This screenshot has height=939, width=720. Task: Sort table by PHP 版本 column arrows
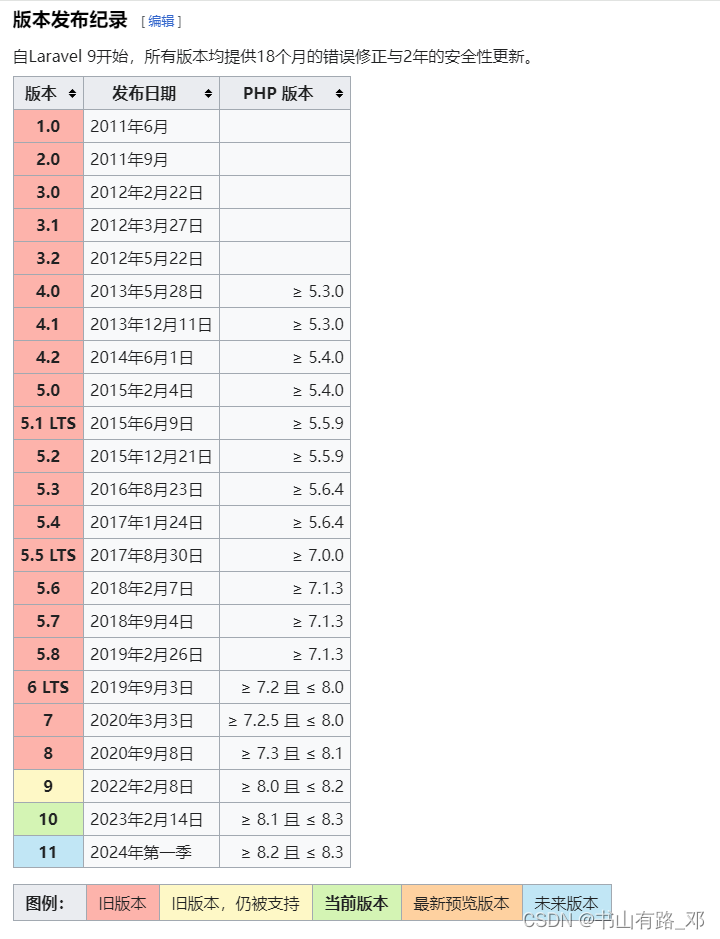[340, 93]
